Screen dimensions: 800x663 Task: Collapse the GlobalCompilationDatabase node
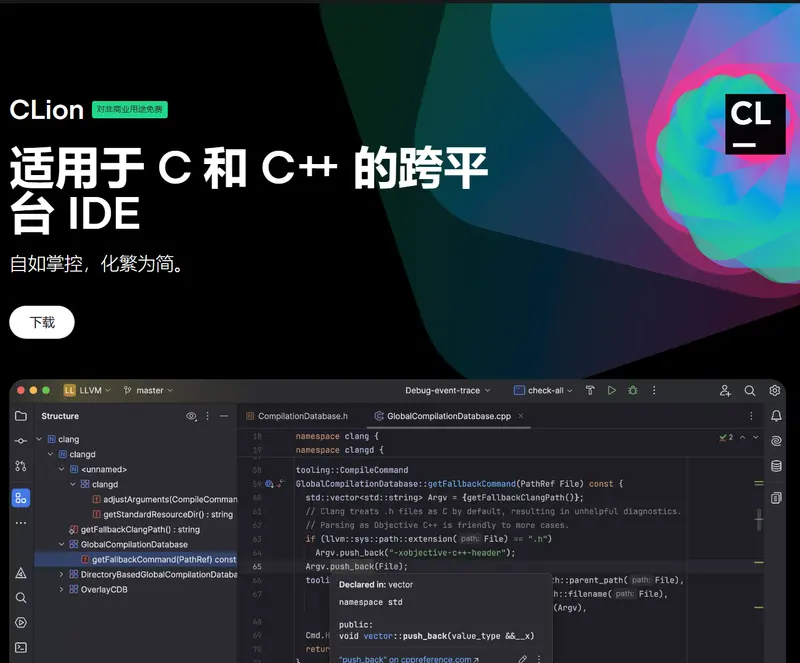click(x=62, y=544)
